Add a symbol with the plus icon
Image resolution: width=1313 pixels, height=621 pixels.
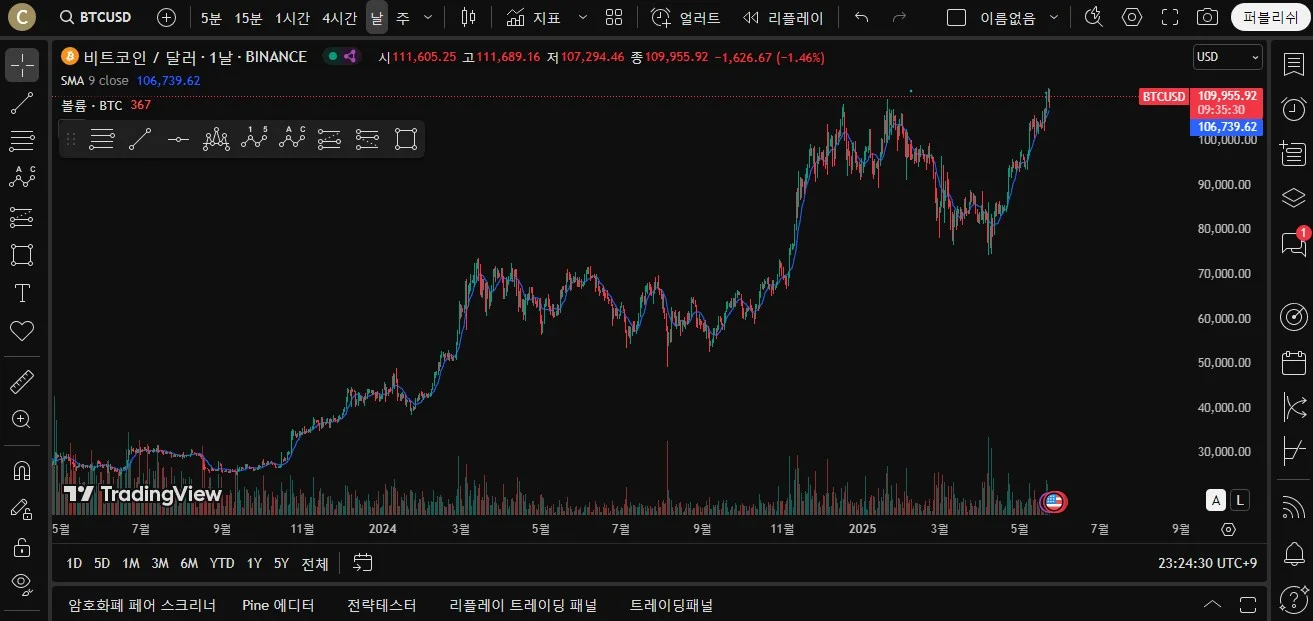(166, 17)
